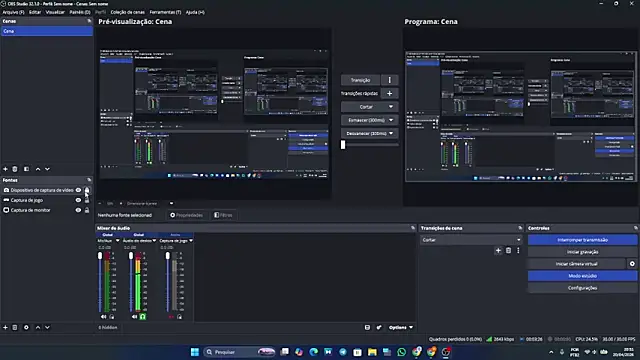This screenshot has height=360, width=640.
Task: Open virtual camera settings gear
Action: (x=632, y=264)
